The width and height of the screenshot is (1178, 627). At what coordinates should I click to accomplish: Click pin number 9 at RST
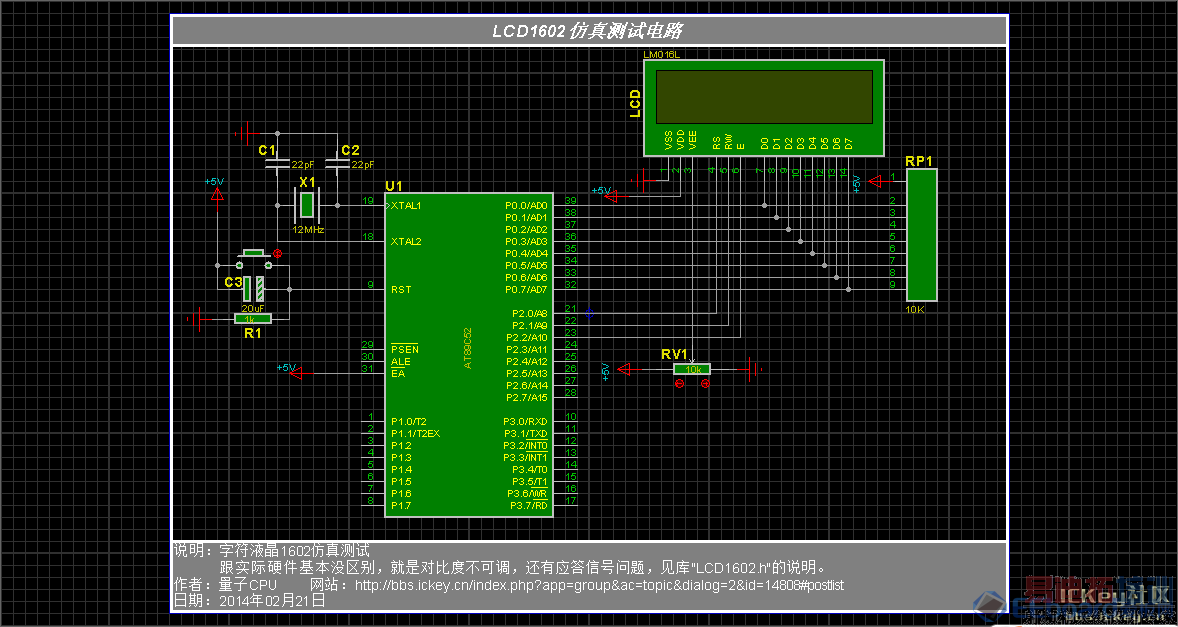[370, 285]
